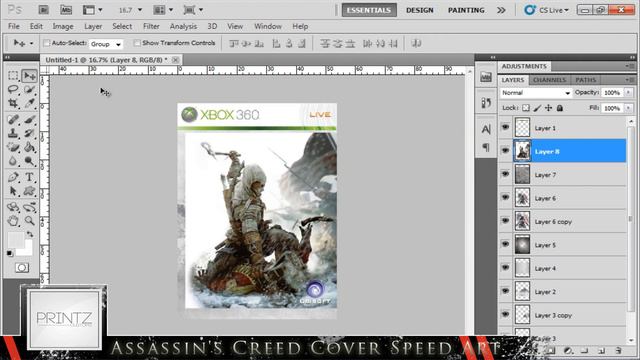Select the Spot Healing Brush tool
The height and width of the screenshot is (360, 640).
13,119
